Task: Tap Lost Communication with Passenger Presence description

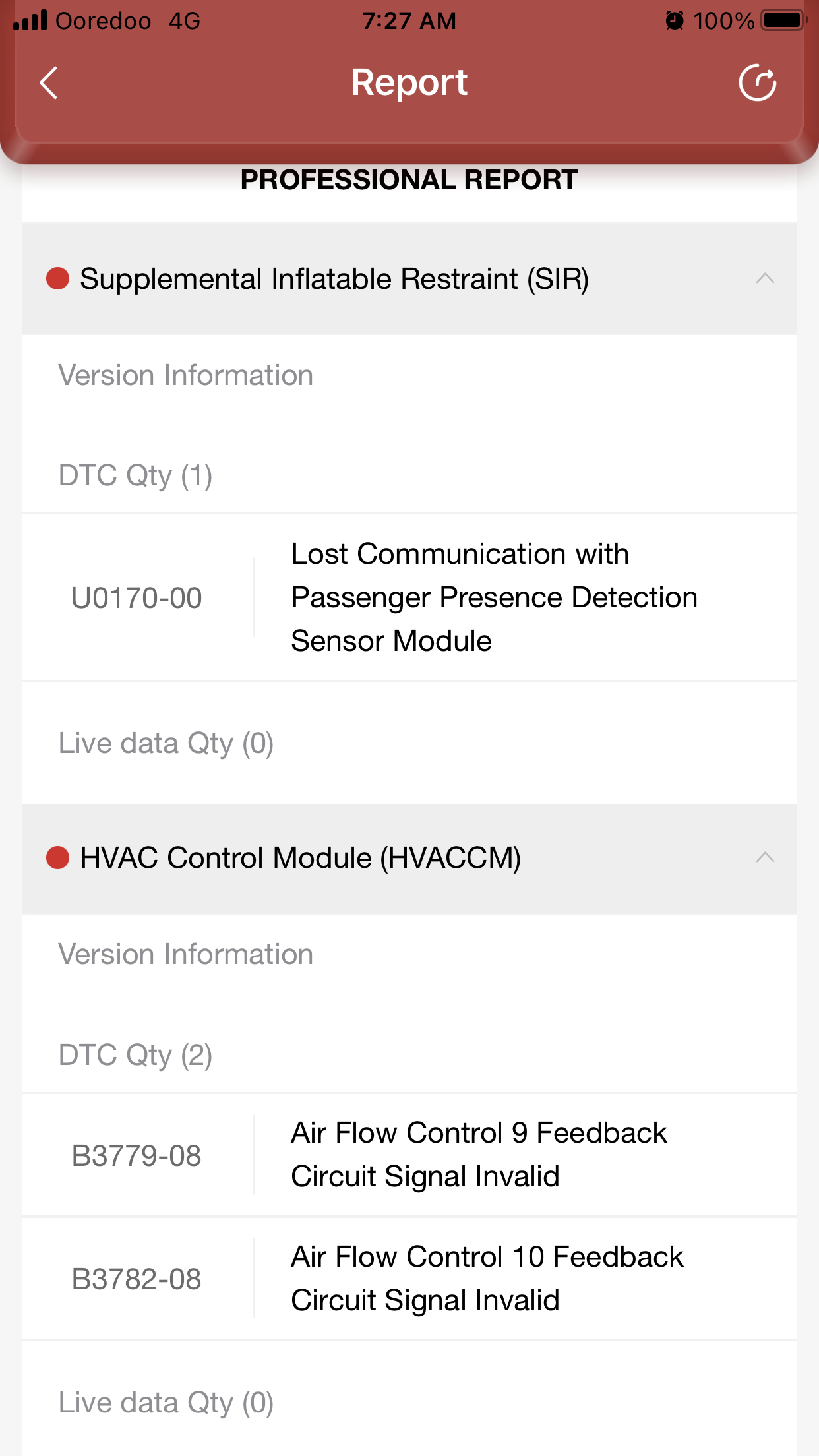Action: (x=493, y=597)
